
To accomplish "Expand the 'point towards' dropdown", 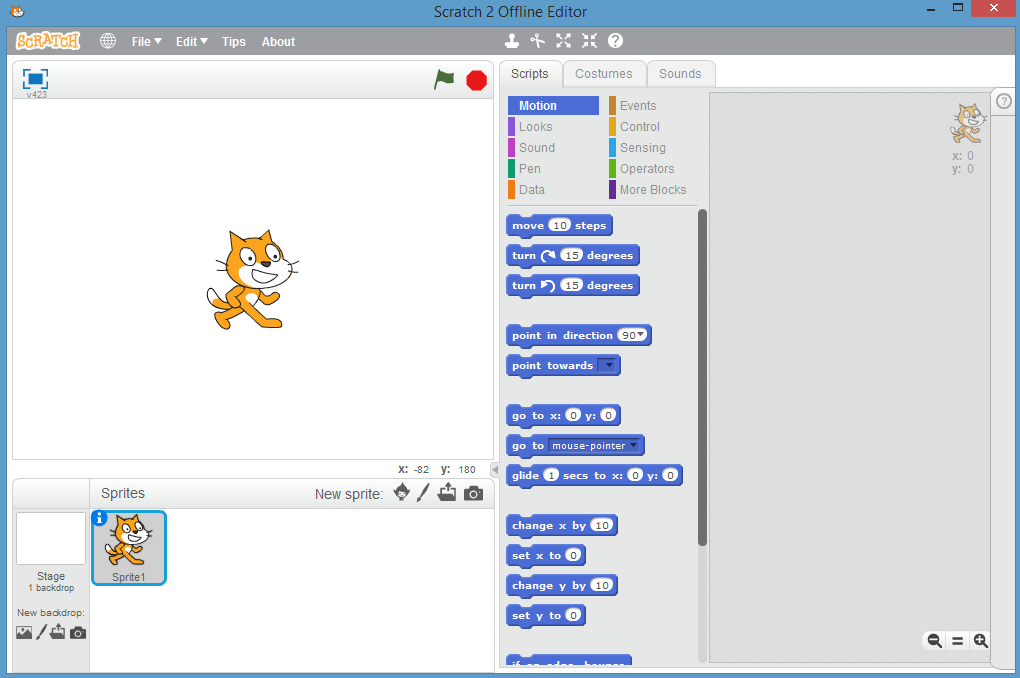I will tap(607, 366).
